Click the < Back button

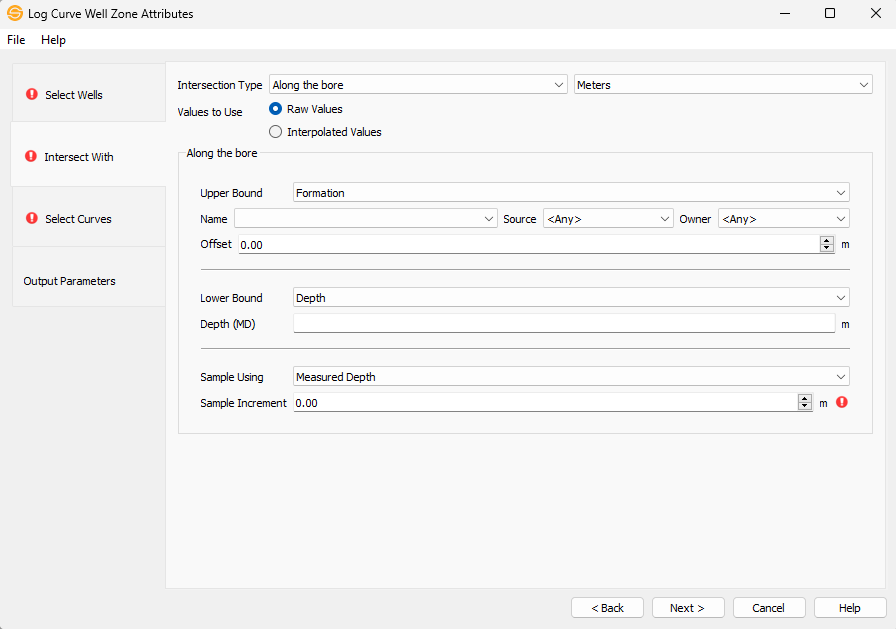tap(607, 608)
